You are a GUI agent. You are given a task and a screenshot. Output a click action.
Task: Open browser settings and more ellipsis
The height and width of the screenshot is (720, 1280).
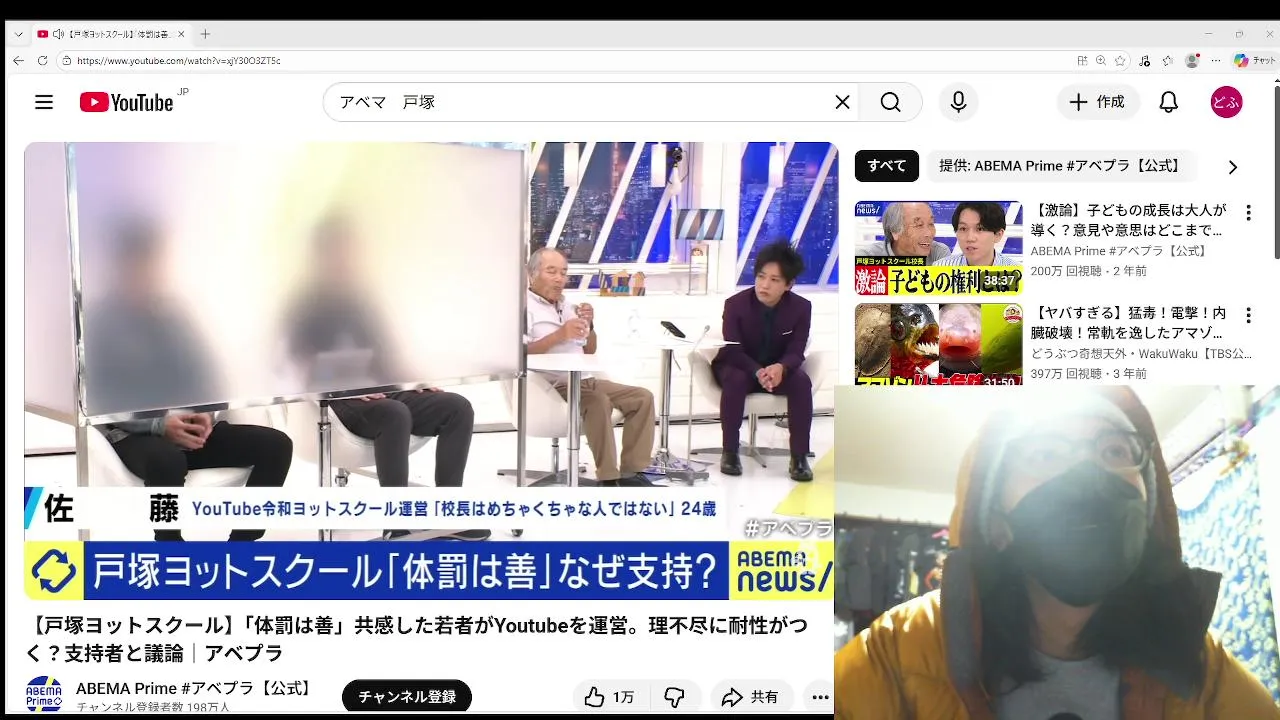(1214, 61)
